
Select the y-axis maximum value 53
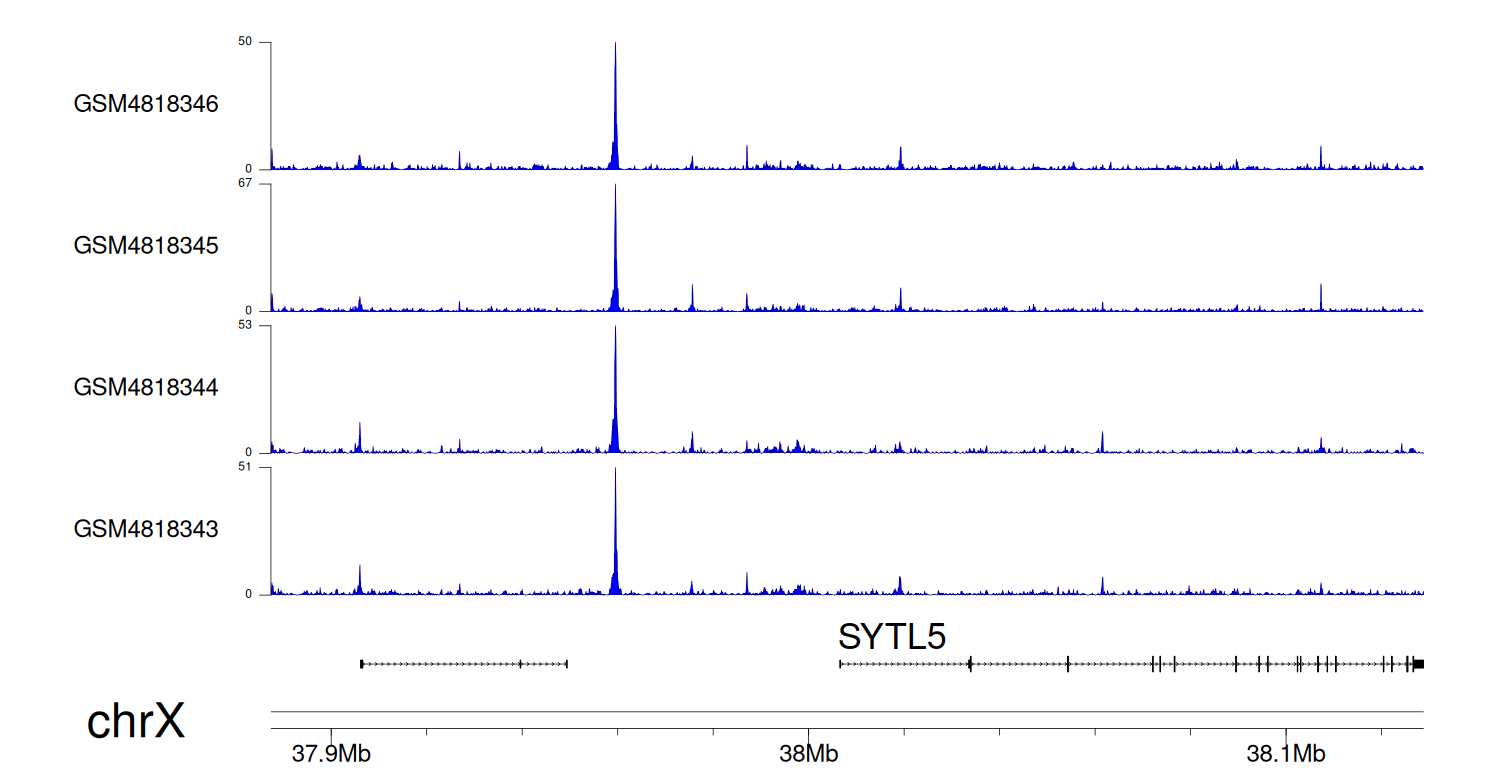point(245,325)
